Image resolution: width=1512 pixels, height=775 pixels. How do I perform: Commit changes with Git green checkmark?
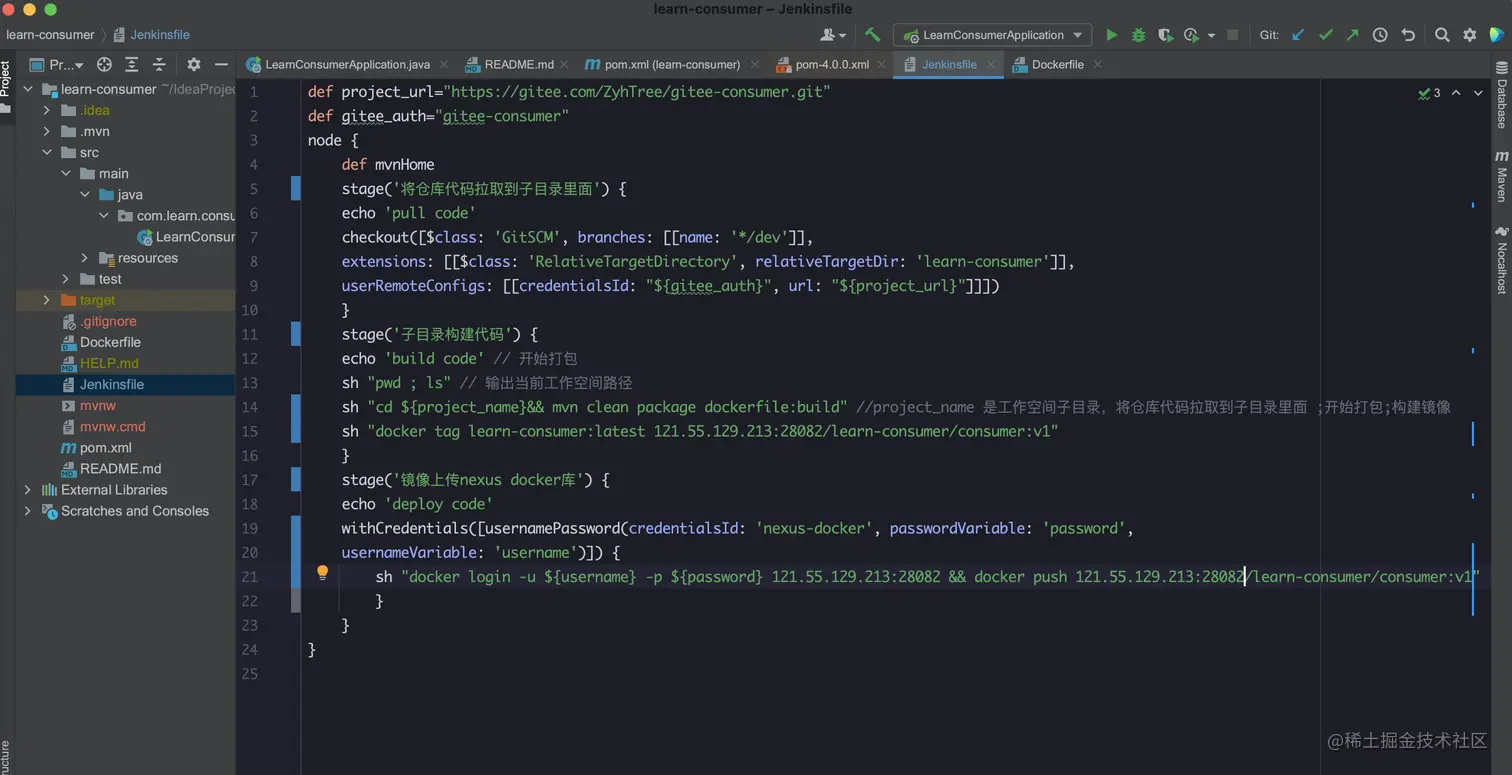coord(1326,35)
